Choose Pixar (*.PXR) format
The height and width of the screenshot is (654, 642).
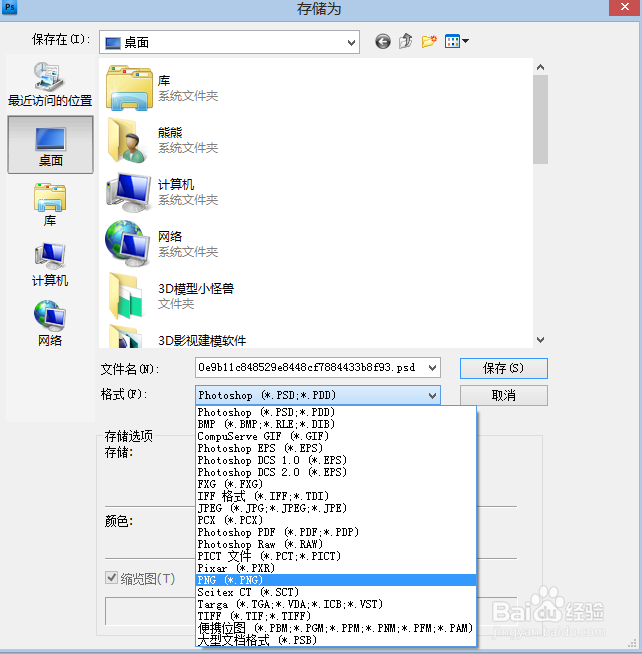[x=336, y=568]
